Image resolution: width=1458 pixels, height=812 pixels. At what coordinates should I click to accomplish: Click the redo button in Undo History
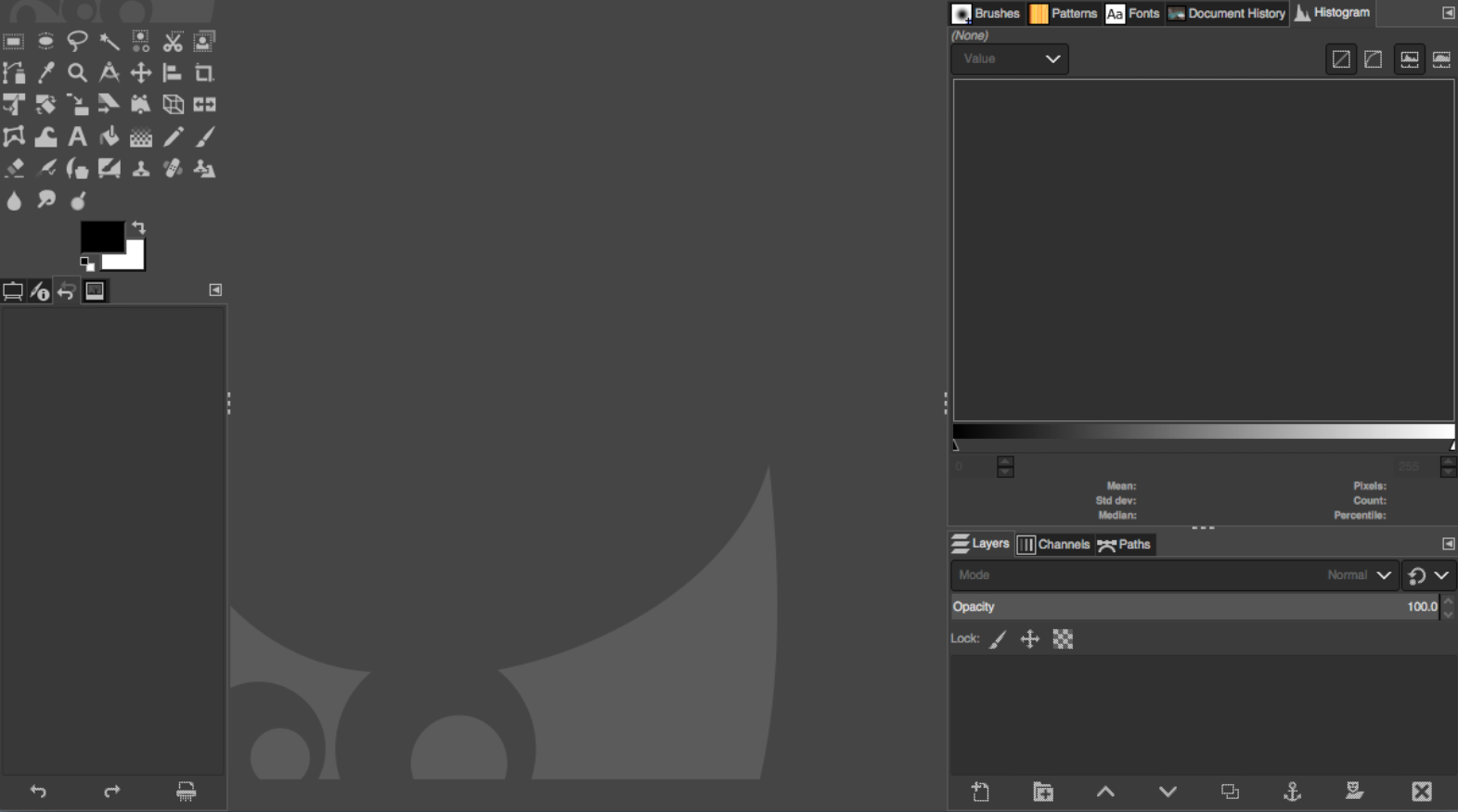point(112,792)
